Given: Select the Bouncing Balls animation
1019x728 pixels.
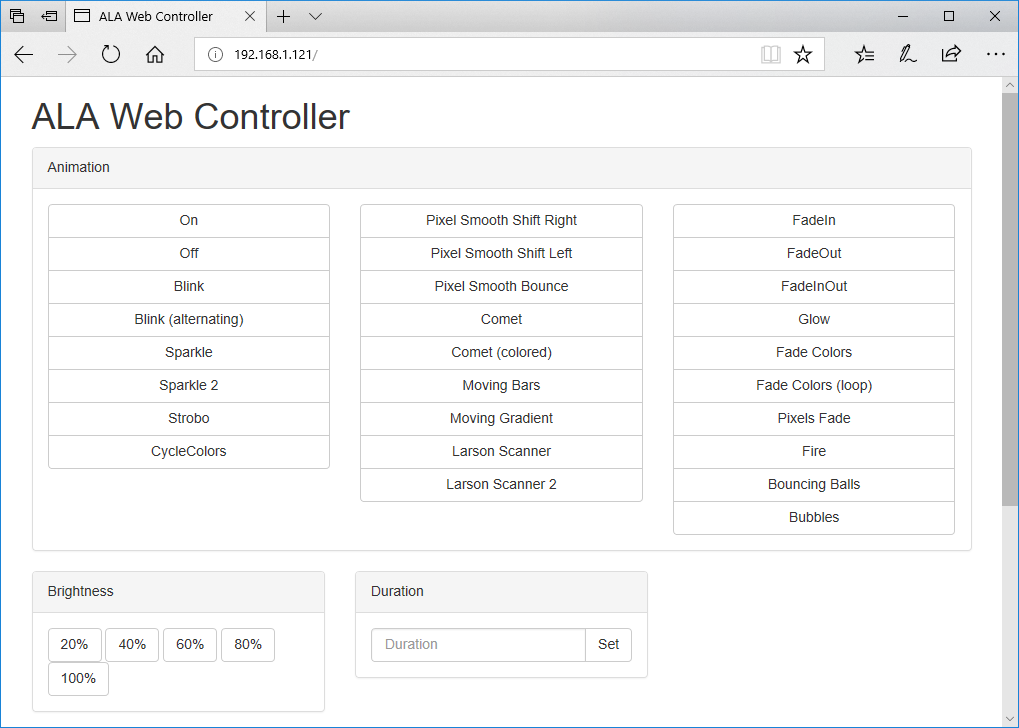Looking at the screenshot, I should [813, 484].
